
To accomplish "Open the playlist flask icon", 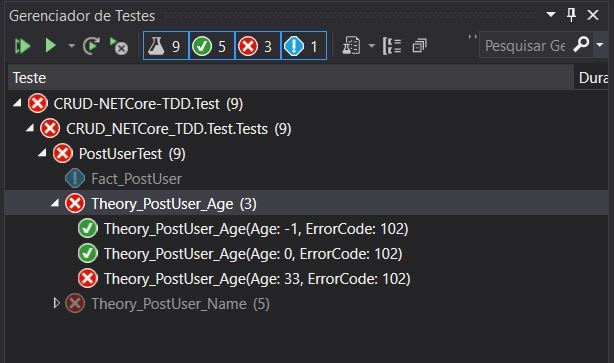I will click(351, 46).
